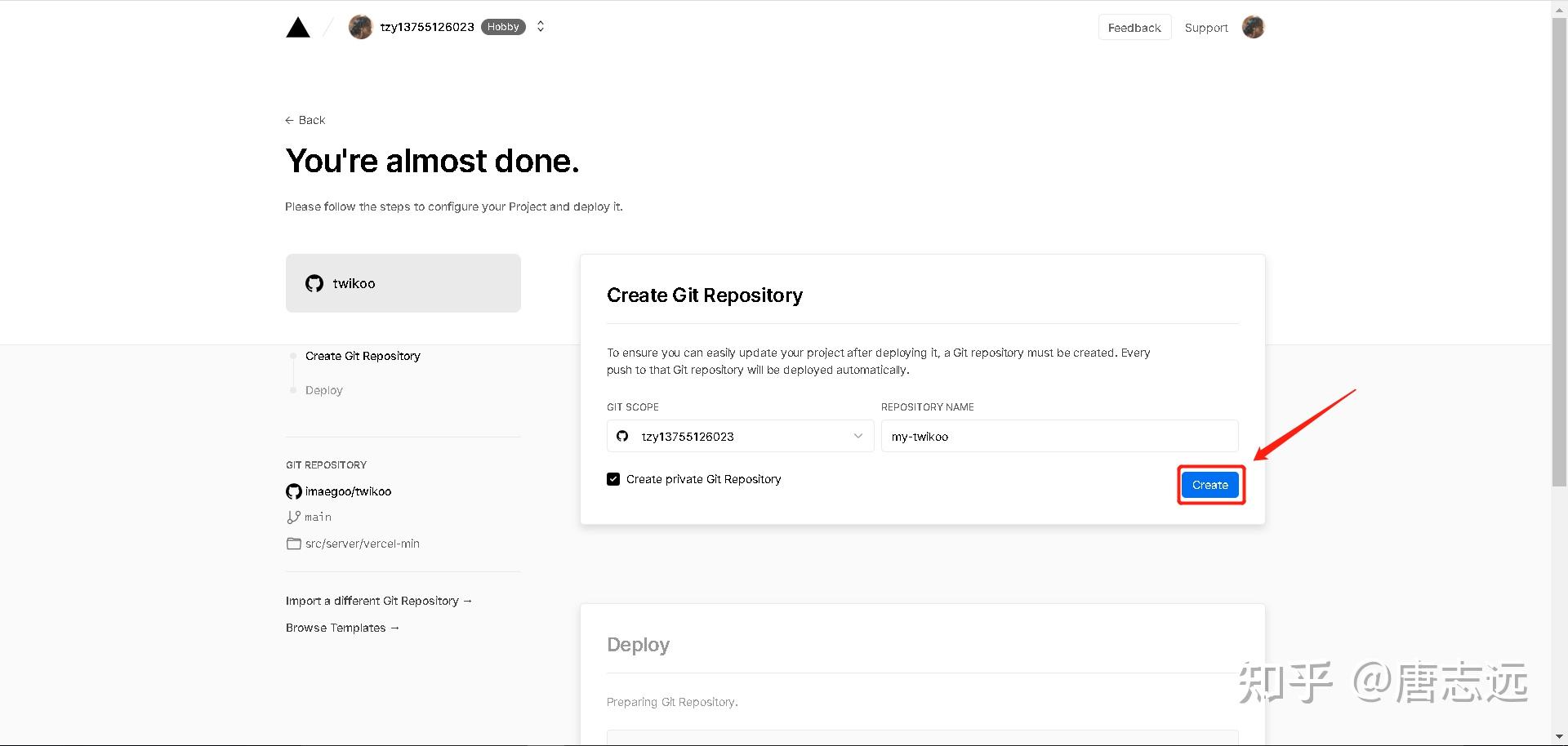This screenshot has height=746, width=1568.
Task: Click the branch icon next to main
Action: coord(294,517)
